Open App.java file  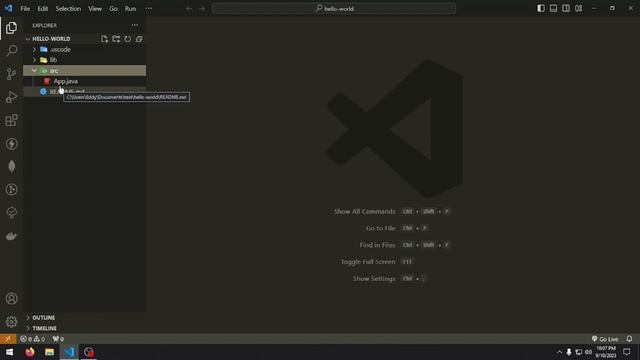click(65, 81)
